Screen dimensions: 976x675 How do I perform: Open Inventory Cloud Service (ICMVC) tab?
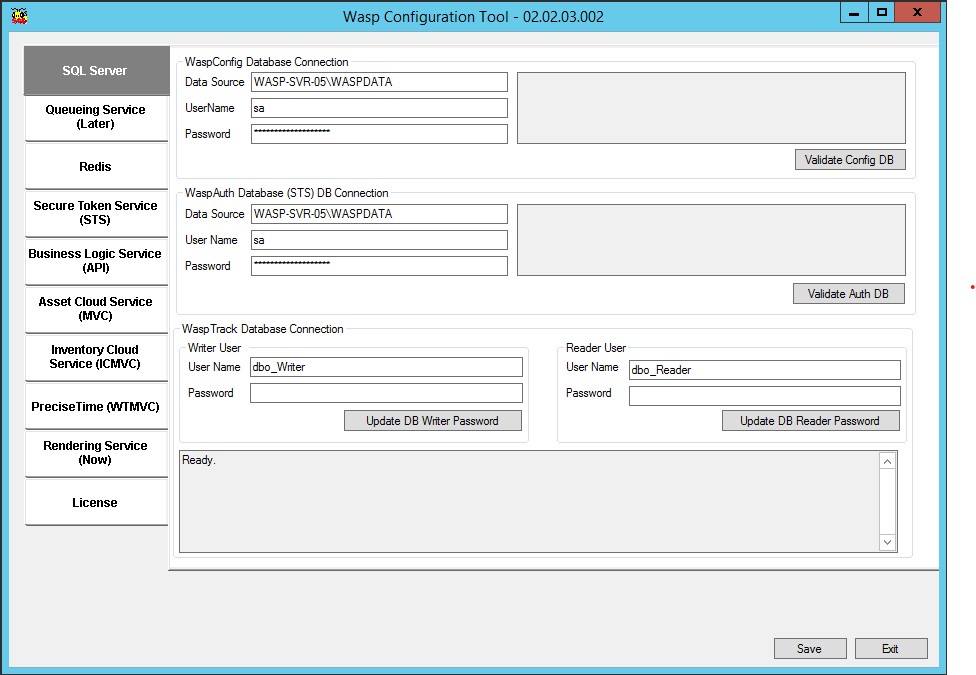tap(96, 357)
